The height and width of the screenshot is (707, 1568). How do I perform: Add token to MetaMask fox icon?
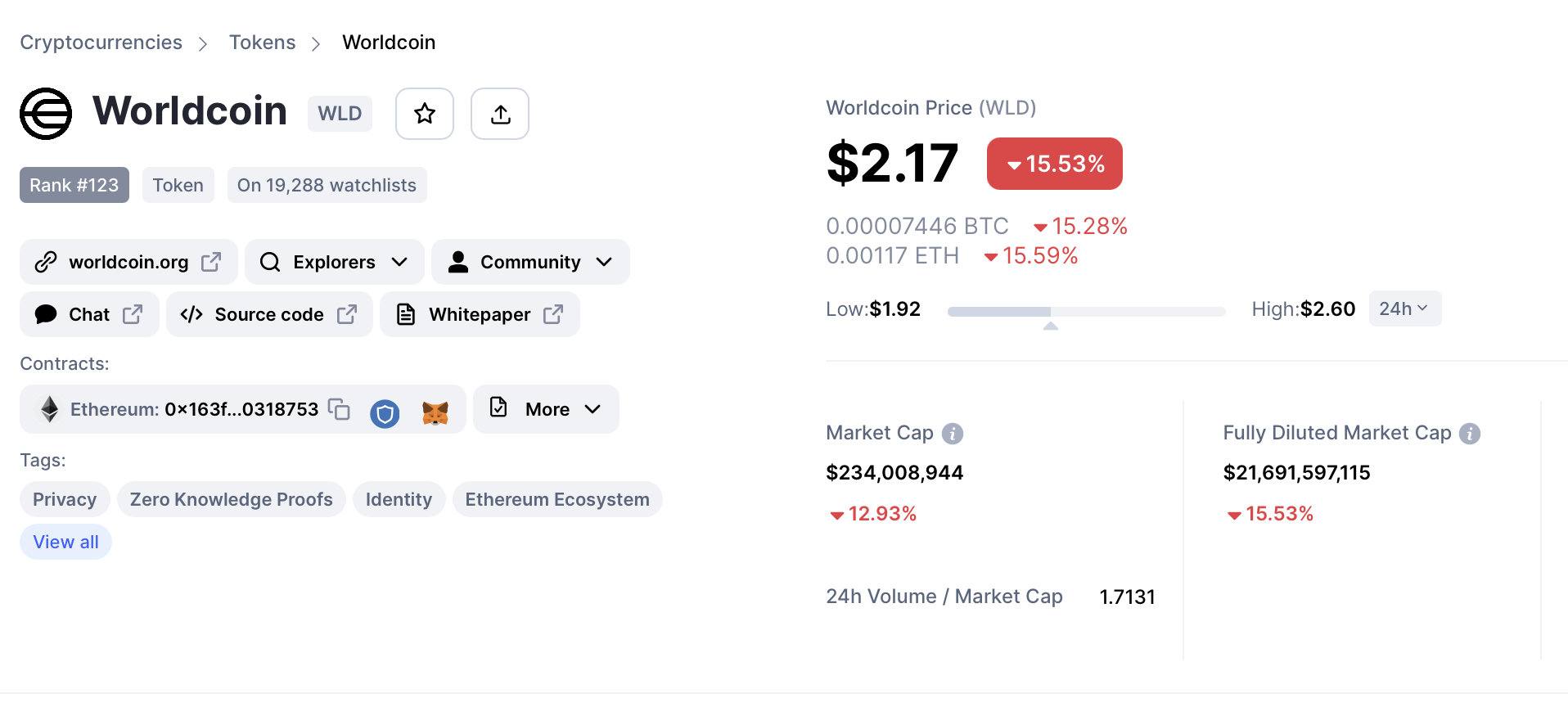pyautogui.click(x=435, y=413)
